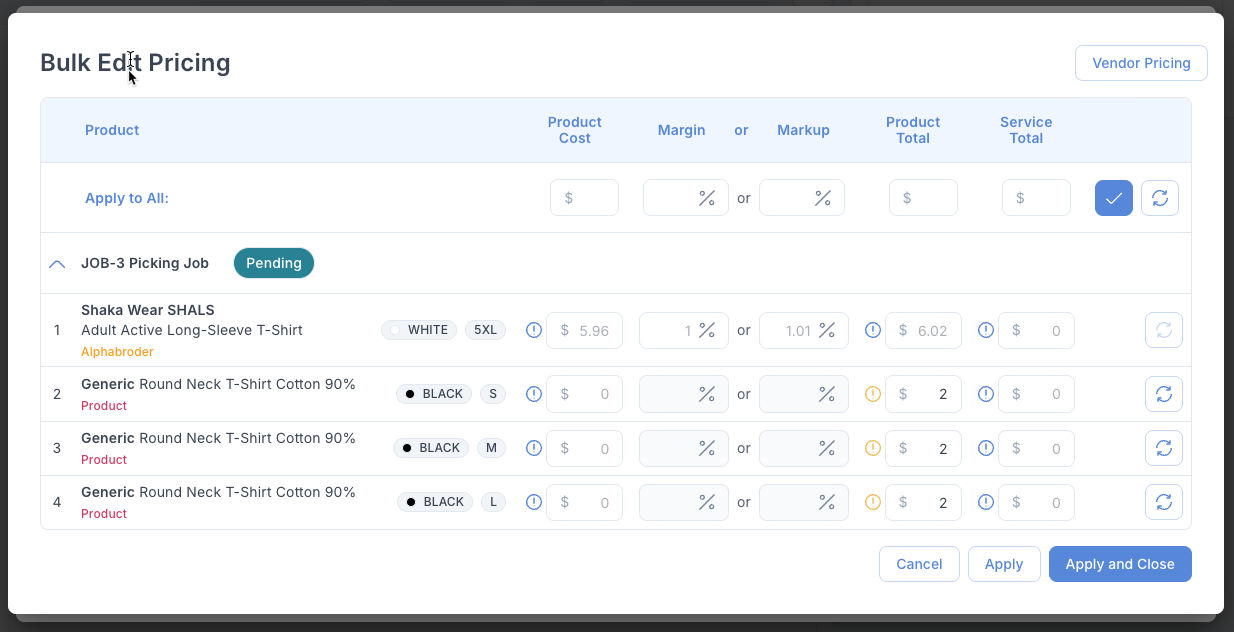1234x632 pixels.
Task: Click the orange warning icon on row 3
Action: coord(873,448)
